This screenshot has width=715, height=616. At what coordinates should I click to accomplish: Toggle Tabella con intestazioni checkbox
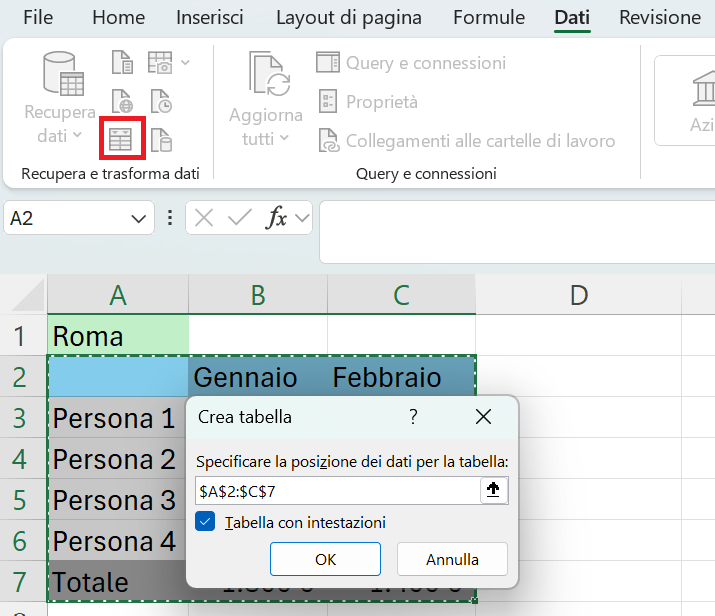pos(205,522)
